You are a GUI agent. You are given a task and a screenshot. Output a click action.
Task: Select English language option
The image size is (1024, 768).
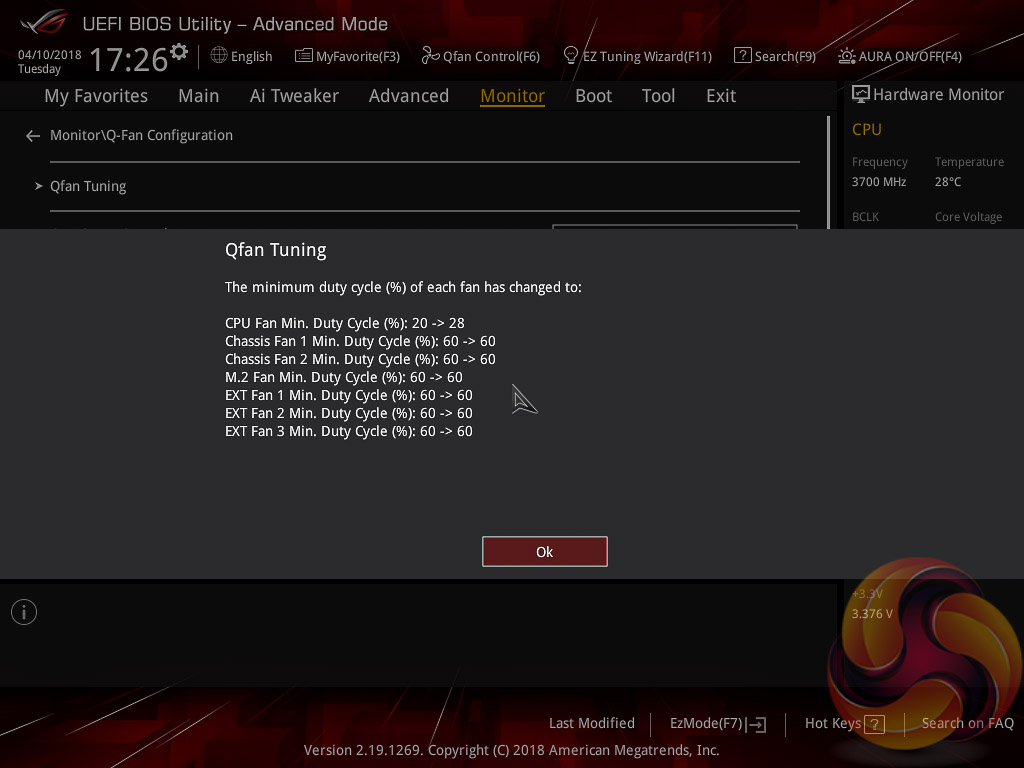(251, 56)
